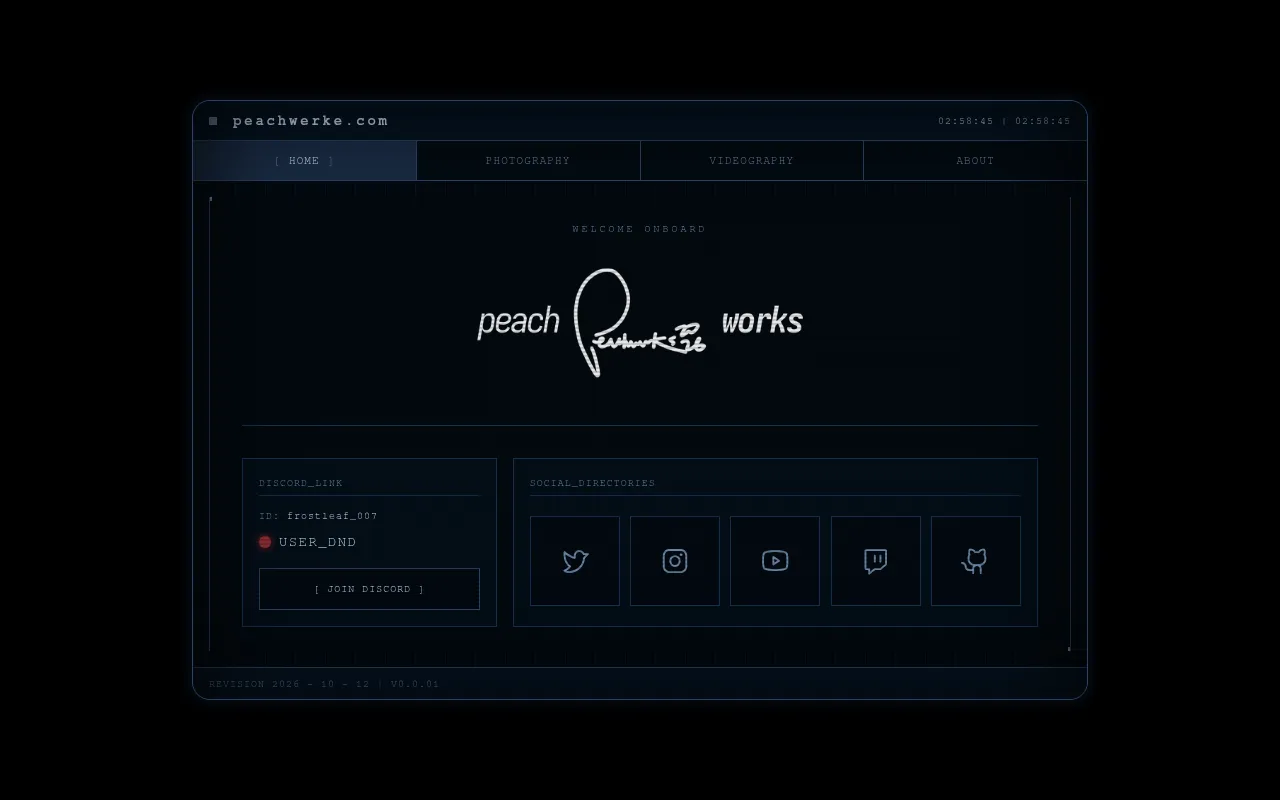Go to the HOME tab
The width and height of the screenshot is (1280, 800).
click(x=305, y=161)
